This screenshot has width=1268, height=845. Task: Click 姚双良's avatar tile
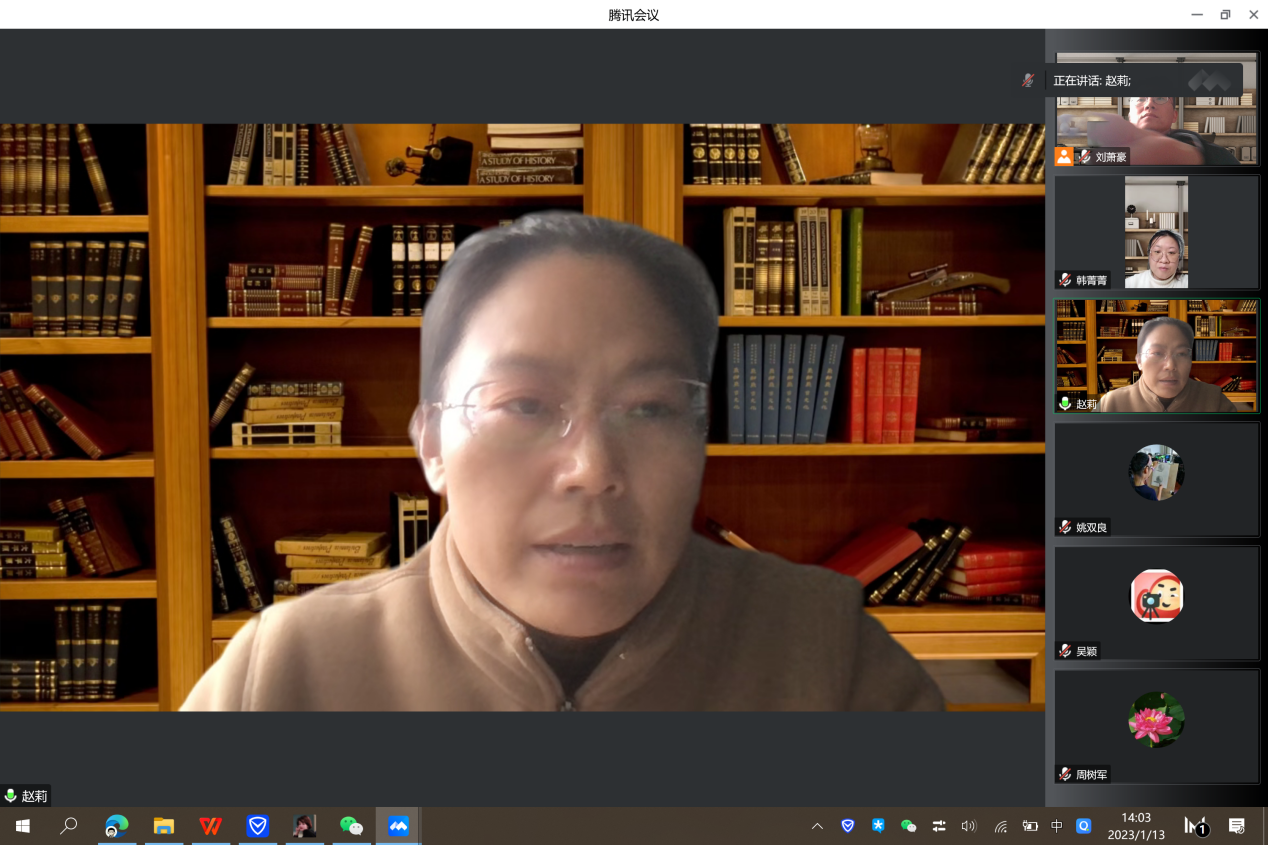[x=1156, y=473]
